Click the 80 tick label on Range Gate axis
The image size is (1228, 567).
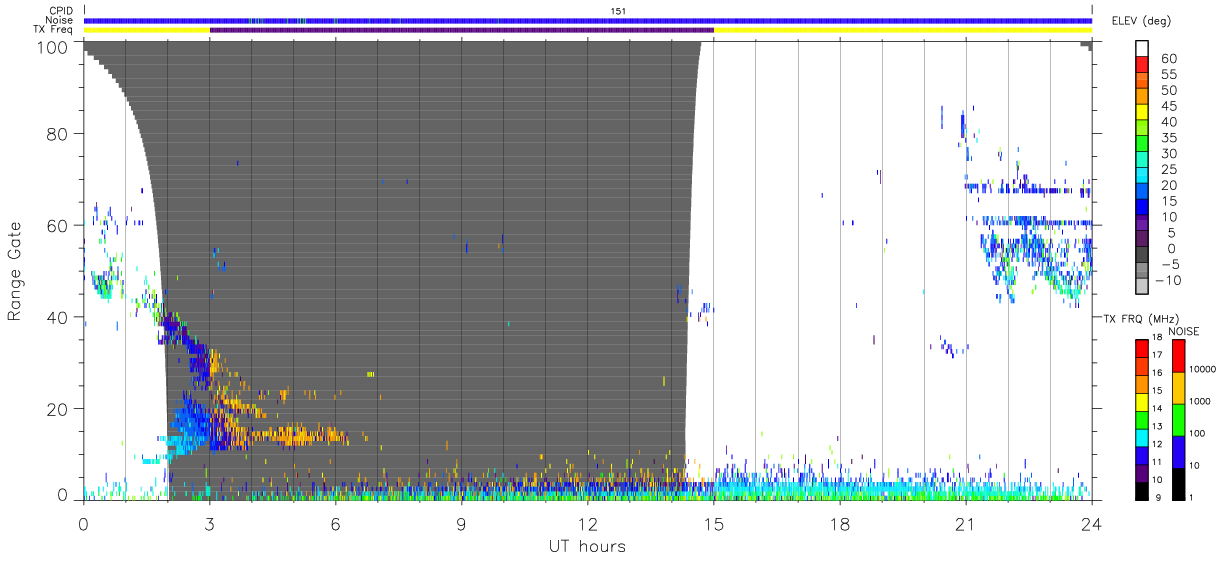click(57, 133)
